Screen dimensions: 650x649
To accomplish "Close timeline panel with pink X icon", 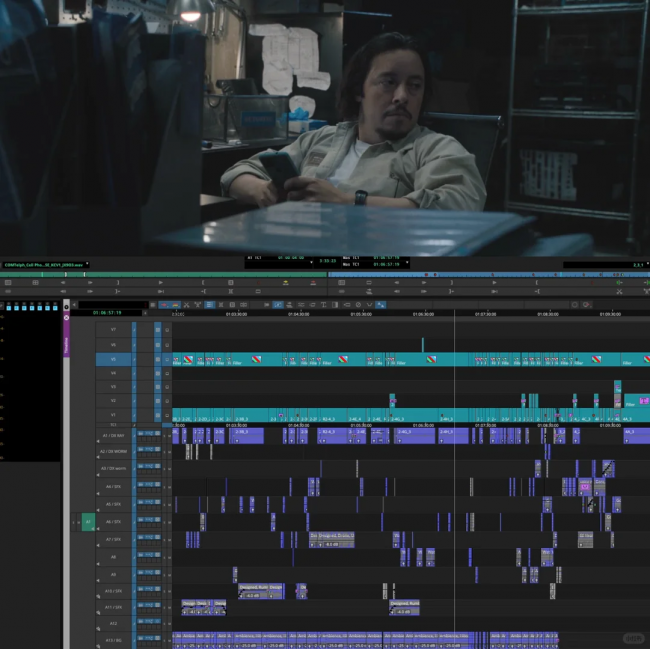I will coord(66,317).
